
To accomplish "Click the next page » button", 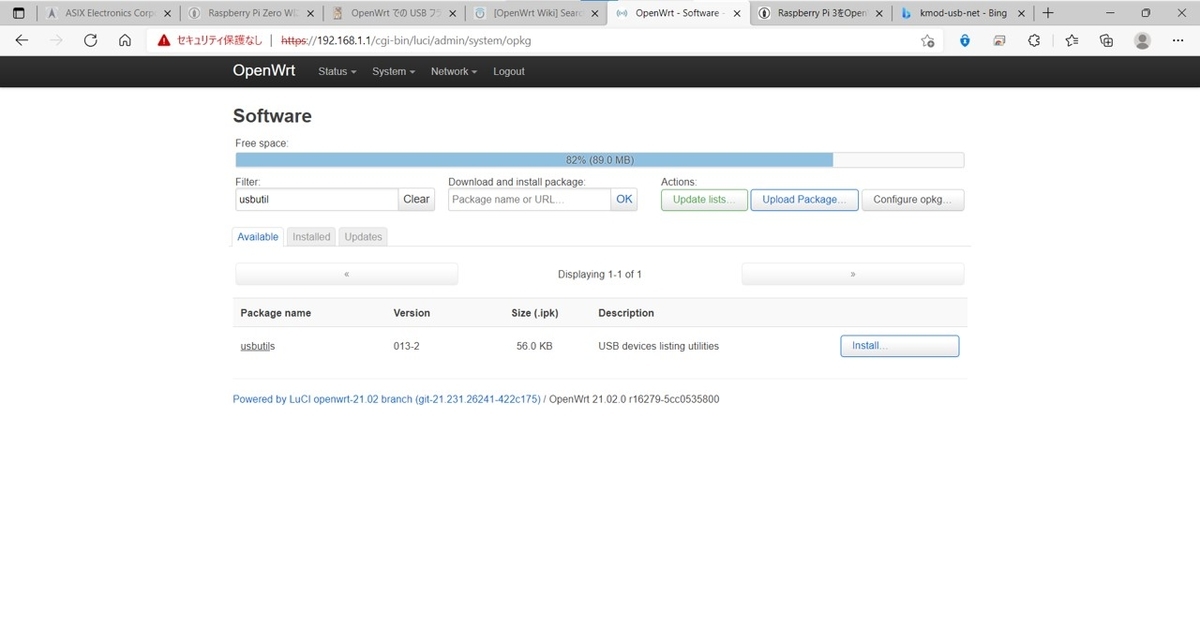I will click(853, 274).
